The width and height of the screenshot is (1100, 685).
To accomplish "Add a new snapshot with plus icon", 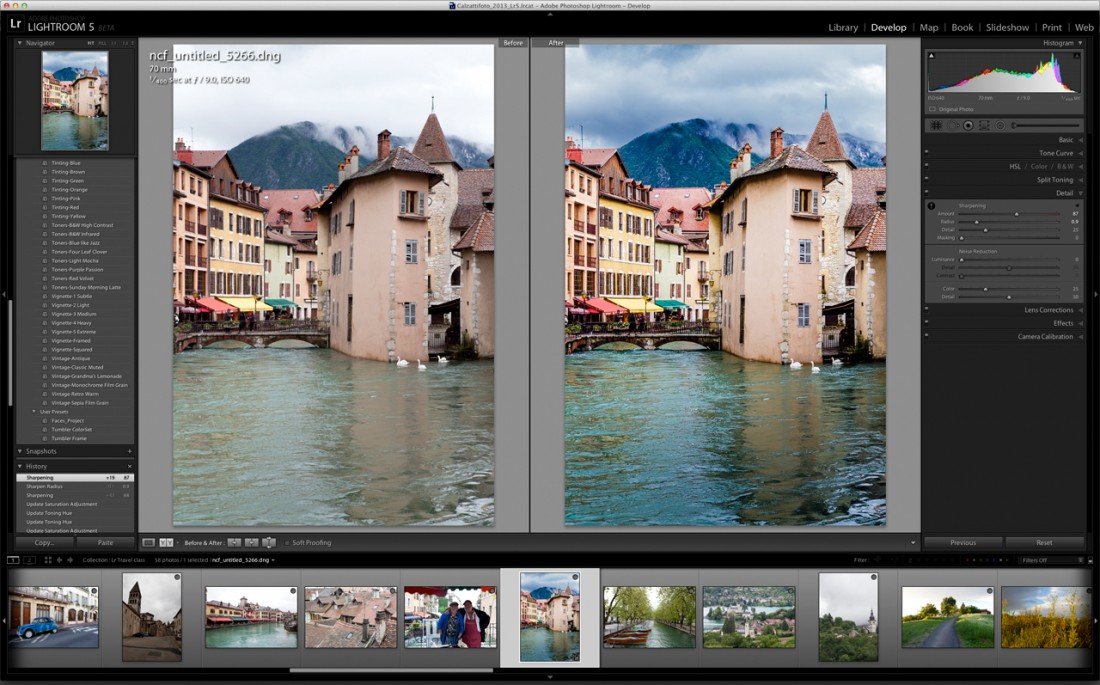I will click(x=129, y=451).
